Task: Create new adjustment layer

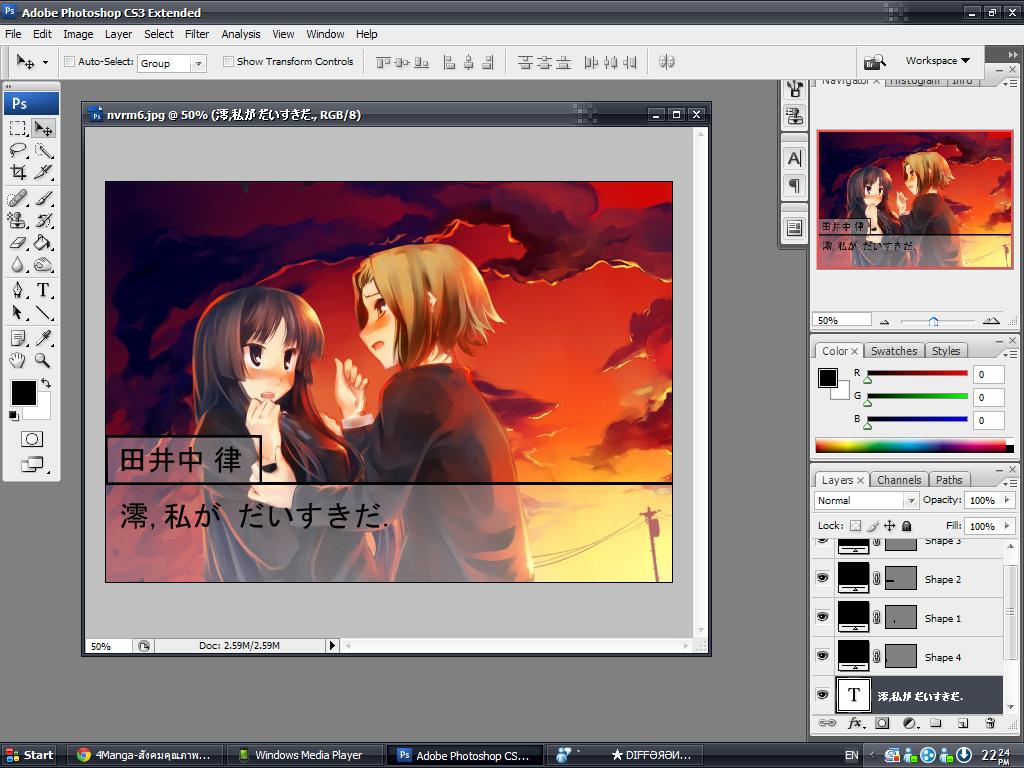Action: [x=909, y=723]
